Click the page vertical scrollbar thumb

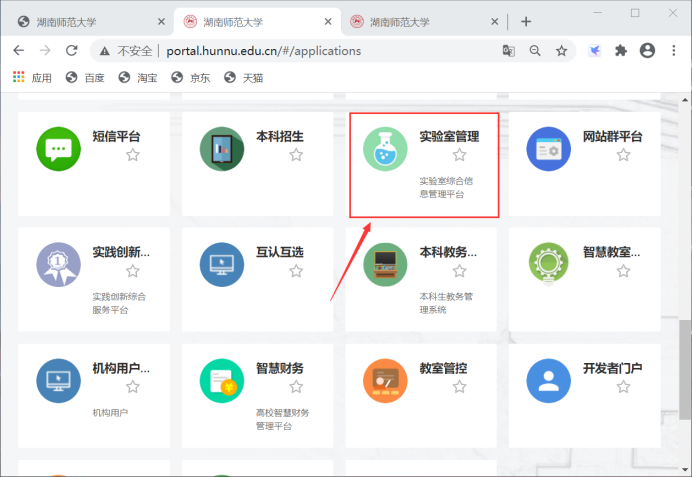click(686, 368)
